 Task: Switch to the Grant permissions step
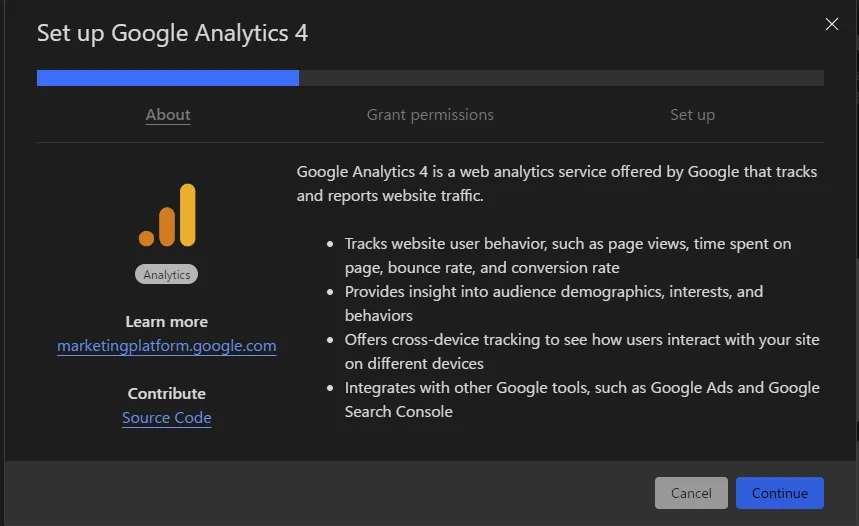click(x=430, y=115)
